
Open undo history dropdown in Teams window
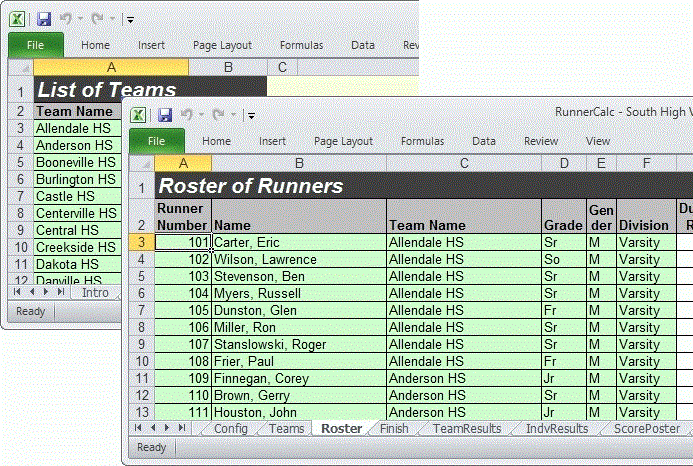point(80,19)
